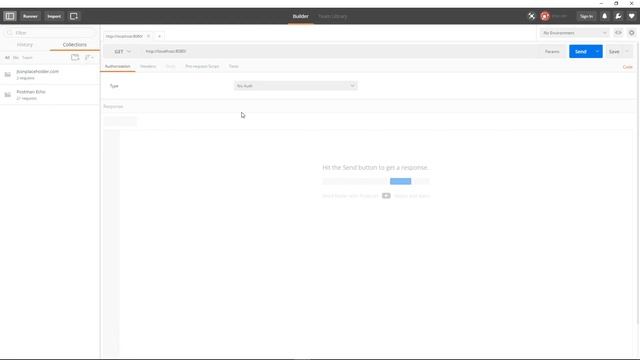This screenshot has height=360, width=640.
Task: Close the localhost request tab
Action: 149,36
